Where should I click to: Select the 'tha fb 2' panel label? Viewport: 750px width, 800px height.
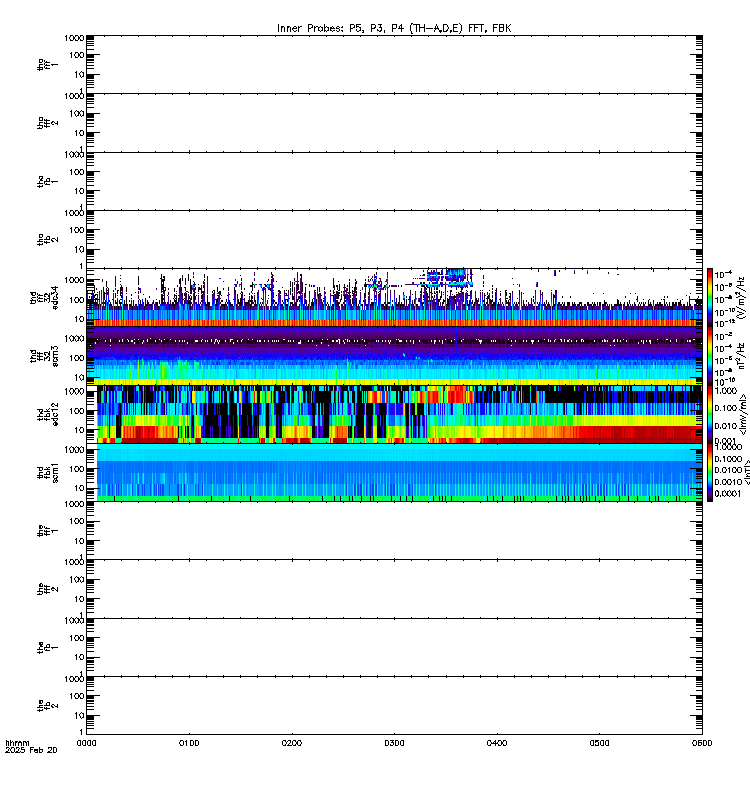point(47,239)
